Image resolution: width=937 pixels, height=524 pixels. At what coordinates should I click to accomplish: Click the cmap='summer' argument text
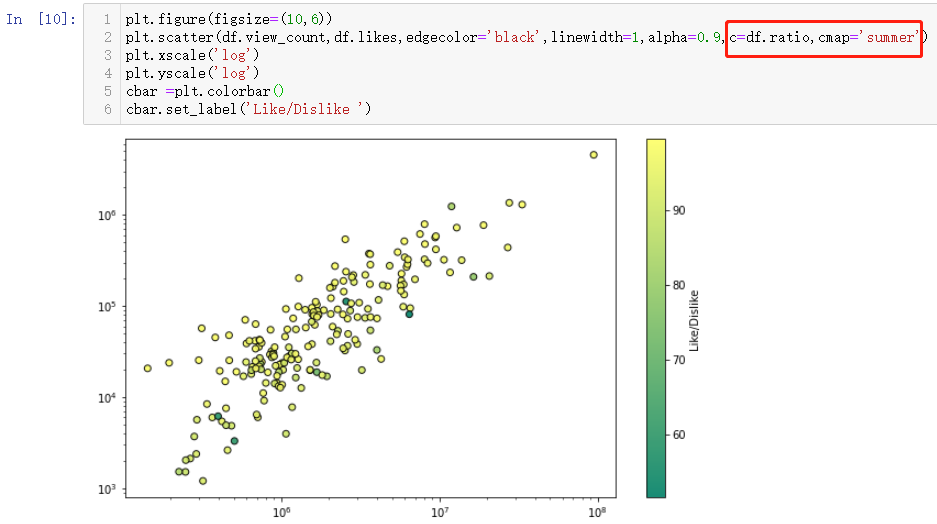[869, 37]
